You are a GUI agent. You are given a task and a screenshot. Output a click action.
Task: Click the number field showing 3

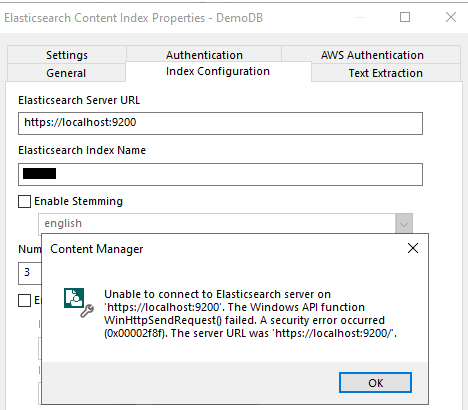[x=30, y=273]
